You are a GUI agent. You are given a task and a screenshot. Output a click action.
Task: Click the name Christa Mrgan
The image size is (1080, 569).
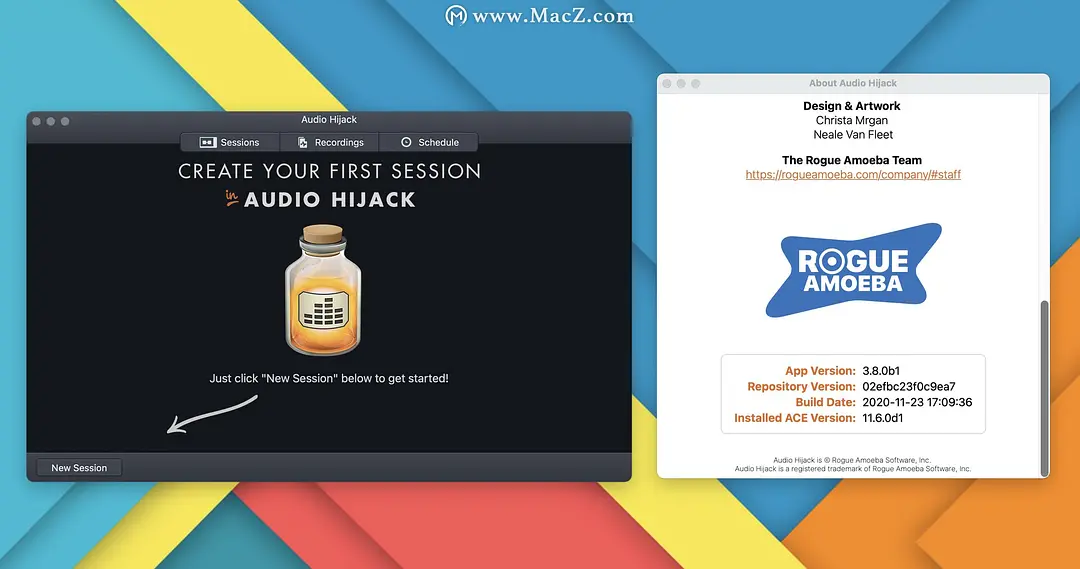[852, 120]
